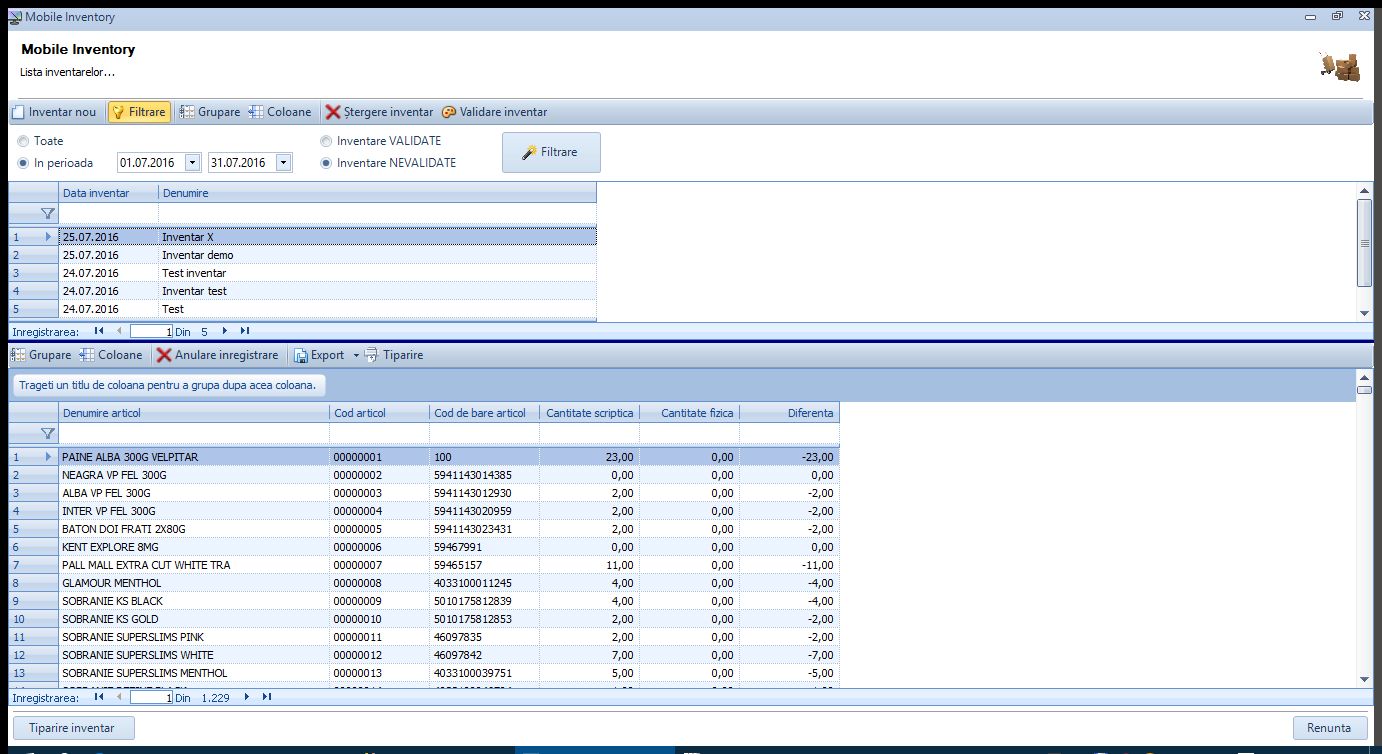Select PAINE ALBA 300G VELPITAR row

[424, 457]
